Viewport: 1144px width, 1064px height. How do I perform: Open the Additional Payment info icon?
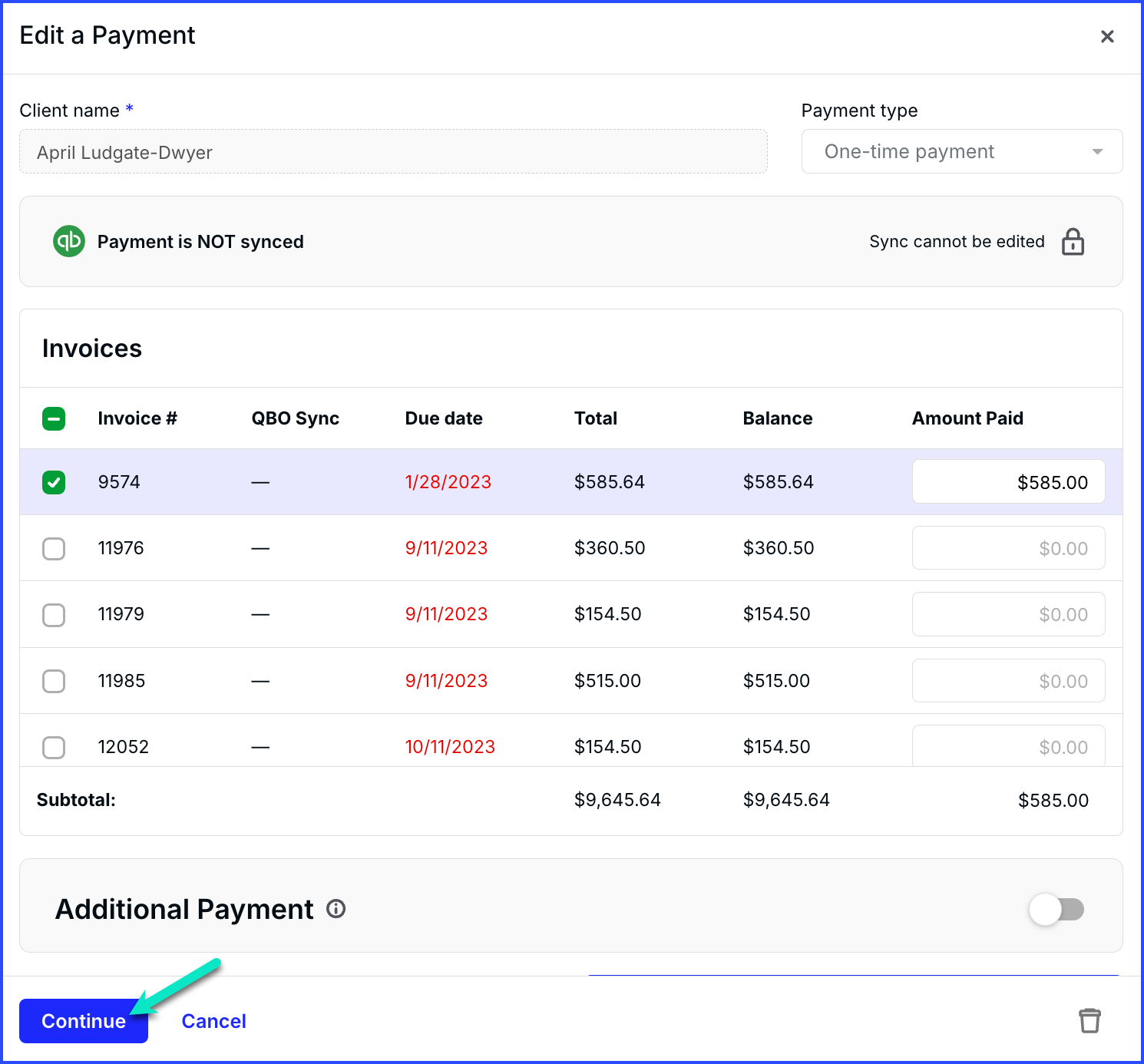point(336,909)
